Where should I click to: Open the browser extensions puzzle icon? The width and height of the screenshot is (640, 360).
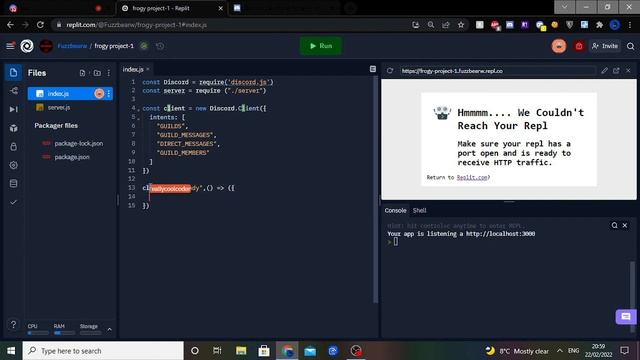tap(599, 25)
